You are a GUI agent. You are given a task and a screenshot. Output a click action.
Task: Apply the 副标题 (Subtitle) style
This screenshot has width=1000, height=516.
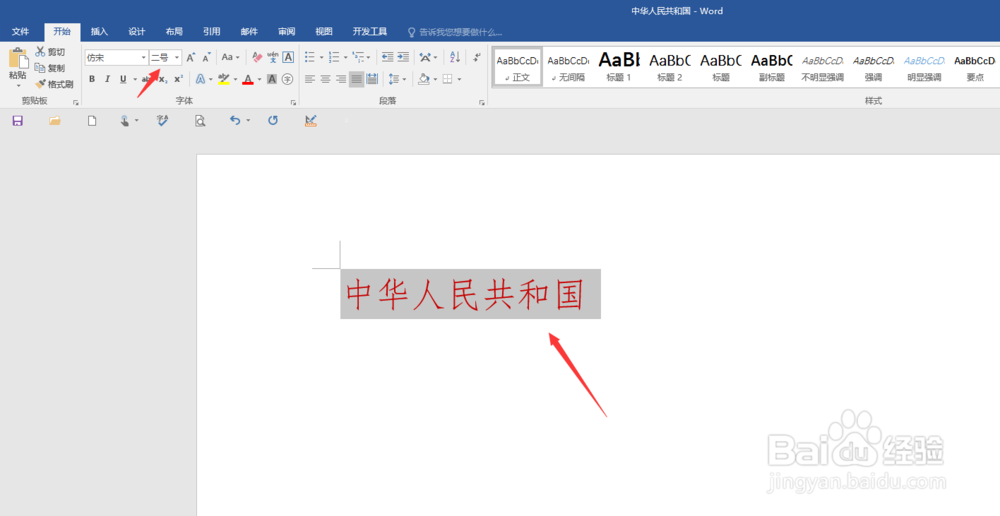772,68
